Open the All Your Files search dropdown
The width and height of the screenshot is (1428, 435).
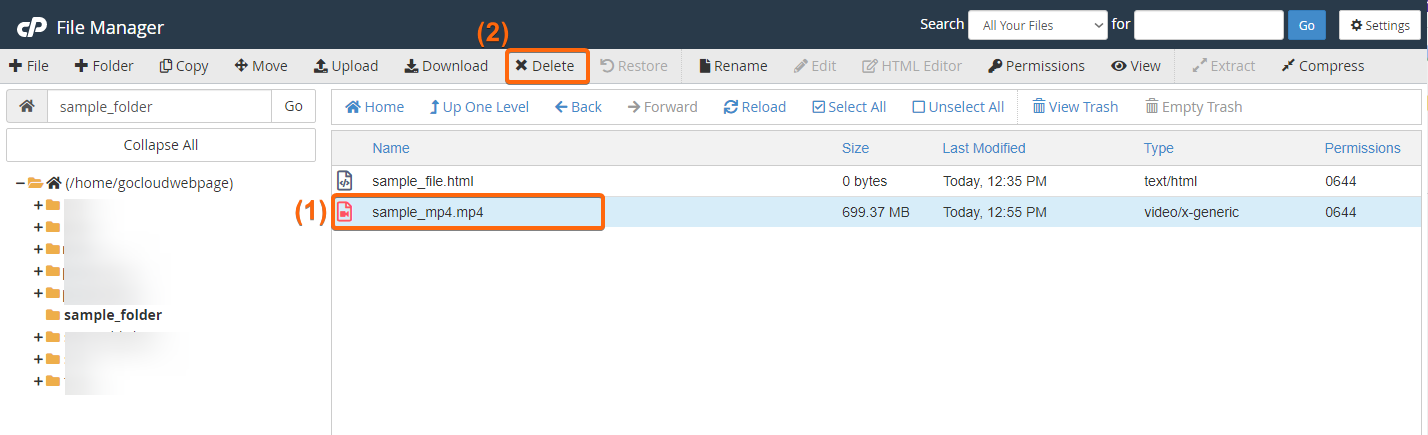coord(1037,25)
